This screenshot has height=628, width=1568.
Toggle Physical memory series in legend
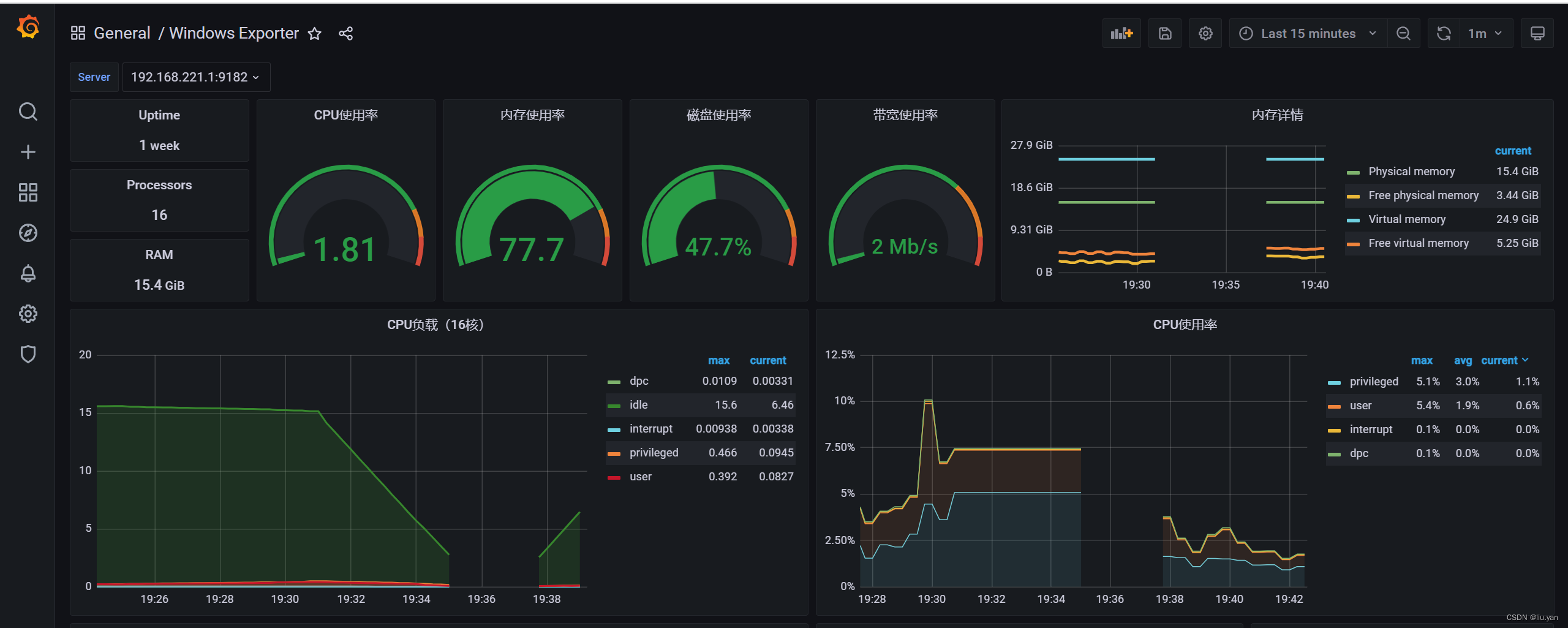click(1411, 172)
